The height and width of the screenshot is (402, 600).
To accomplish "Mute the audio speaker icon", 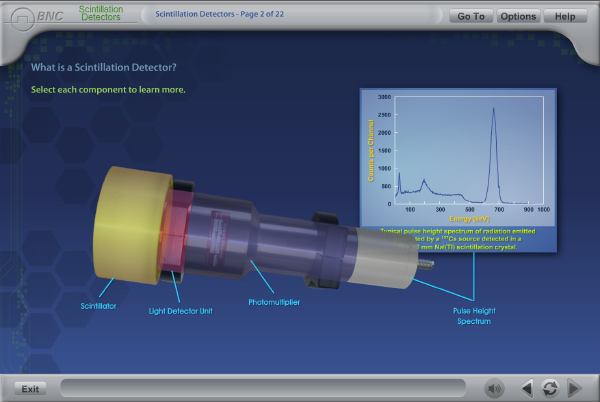I will (x=494, y=389).
